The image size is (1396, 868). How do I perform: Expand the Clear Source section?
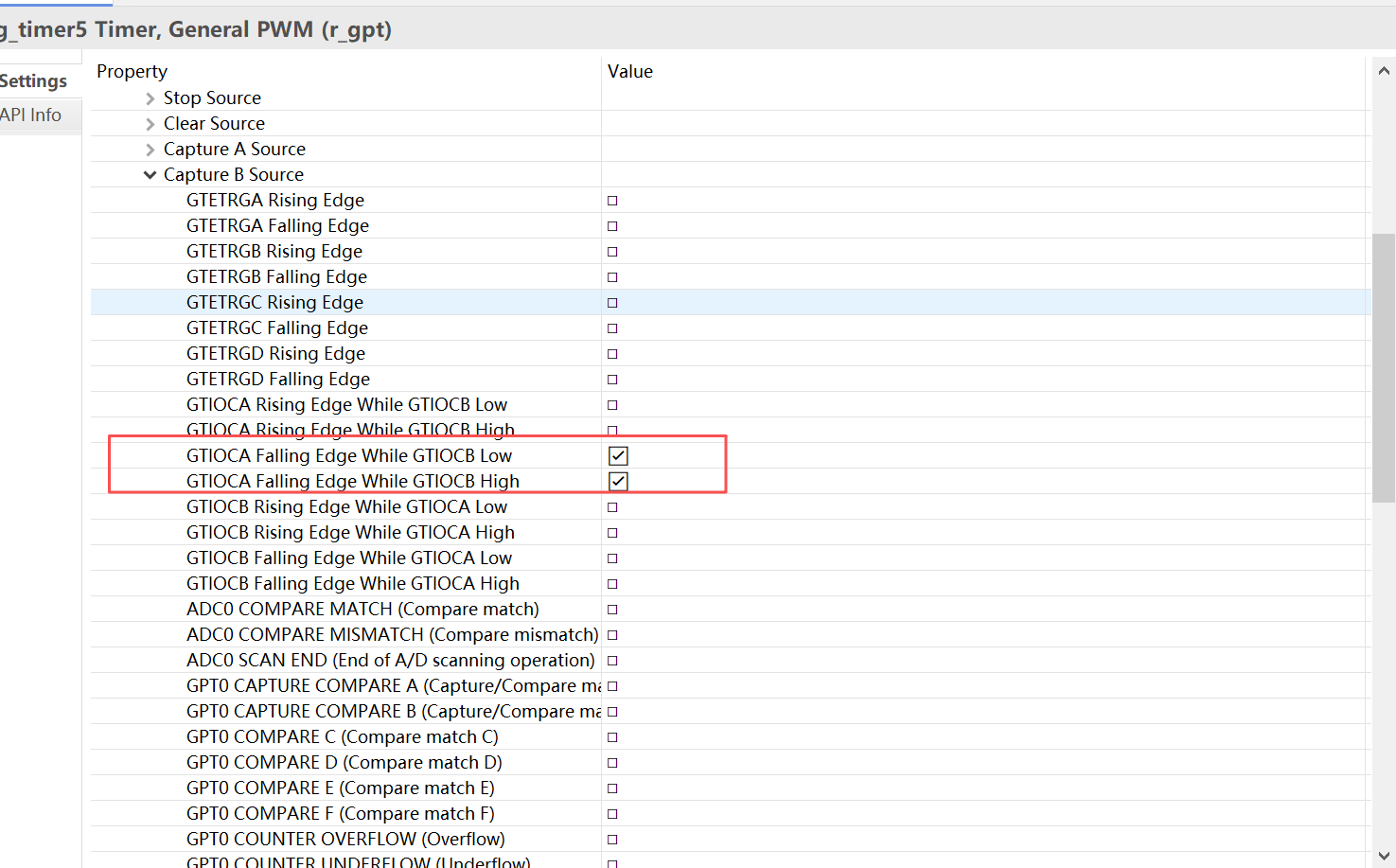pyautogui.click(x=150, y=124)
